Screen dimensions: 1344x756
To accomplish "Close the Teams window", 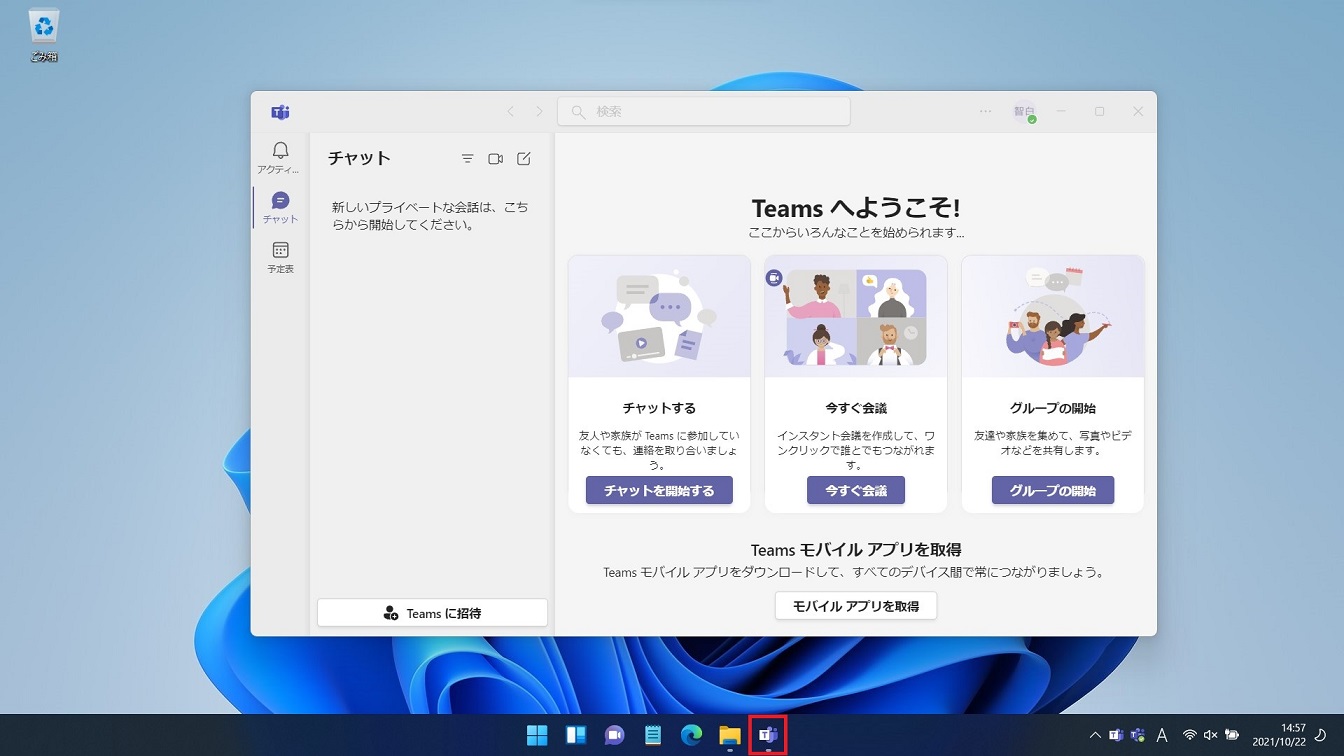I will point(1138,112).
